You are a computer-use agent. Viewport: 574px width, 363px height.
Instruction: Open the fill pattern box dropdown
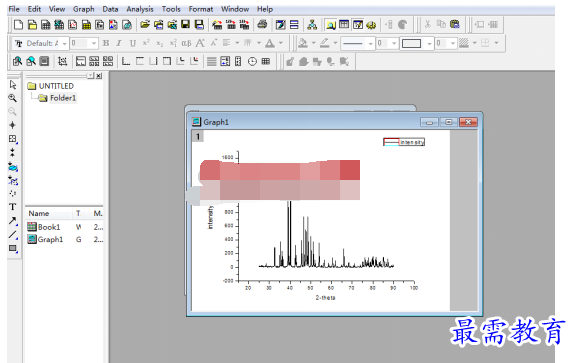click(429, 44)
